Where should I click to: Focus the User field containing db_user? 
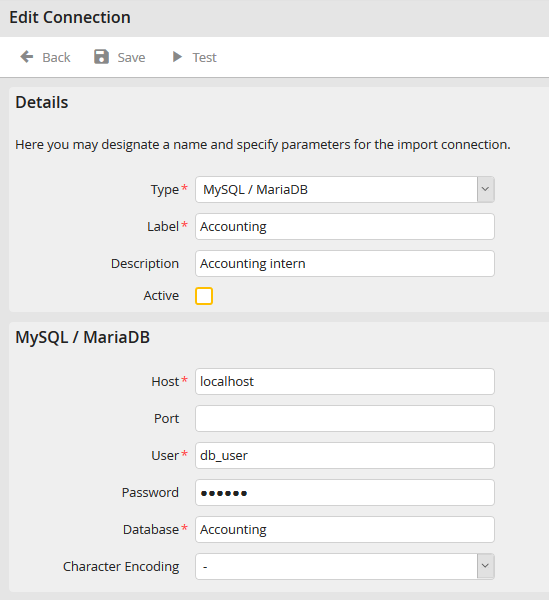point(345,455)
